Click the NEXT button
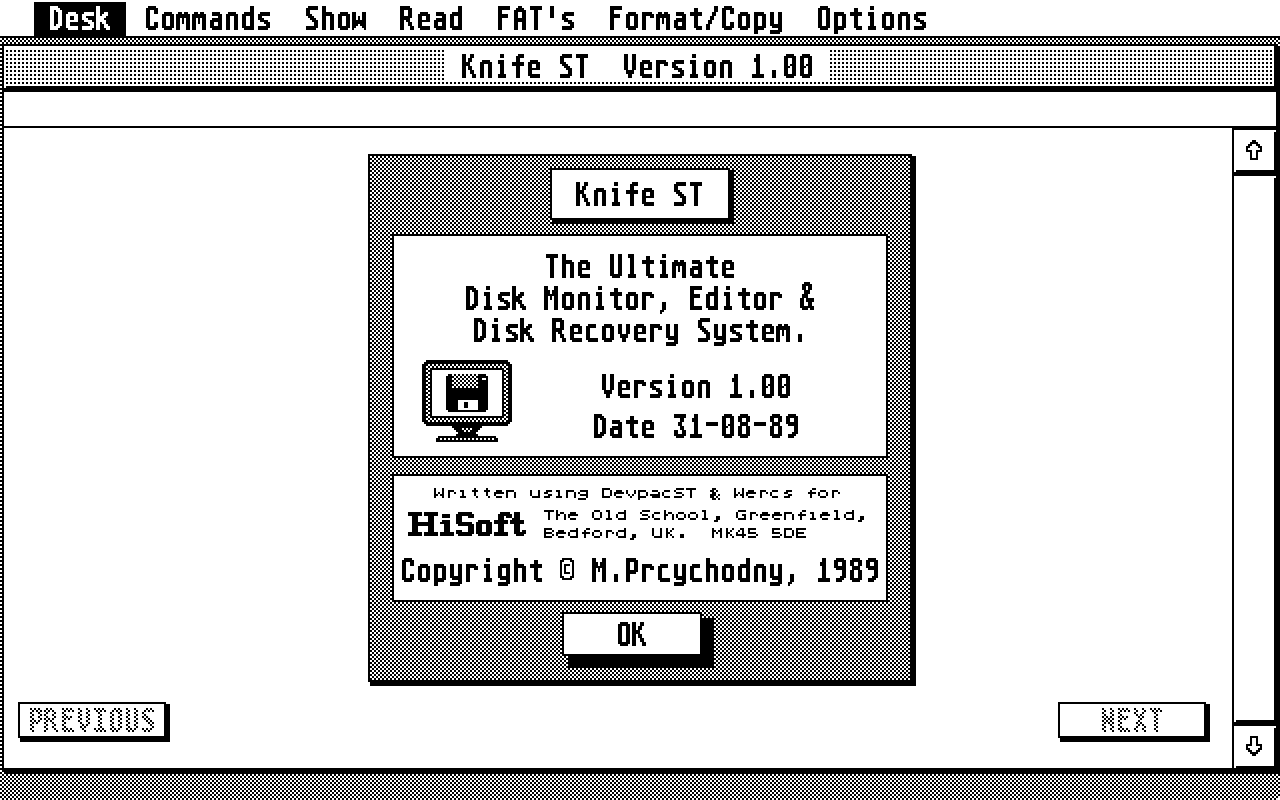Viewport: 1280px width, 800px height. (x=1132, y=720)
